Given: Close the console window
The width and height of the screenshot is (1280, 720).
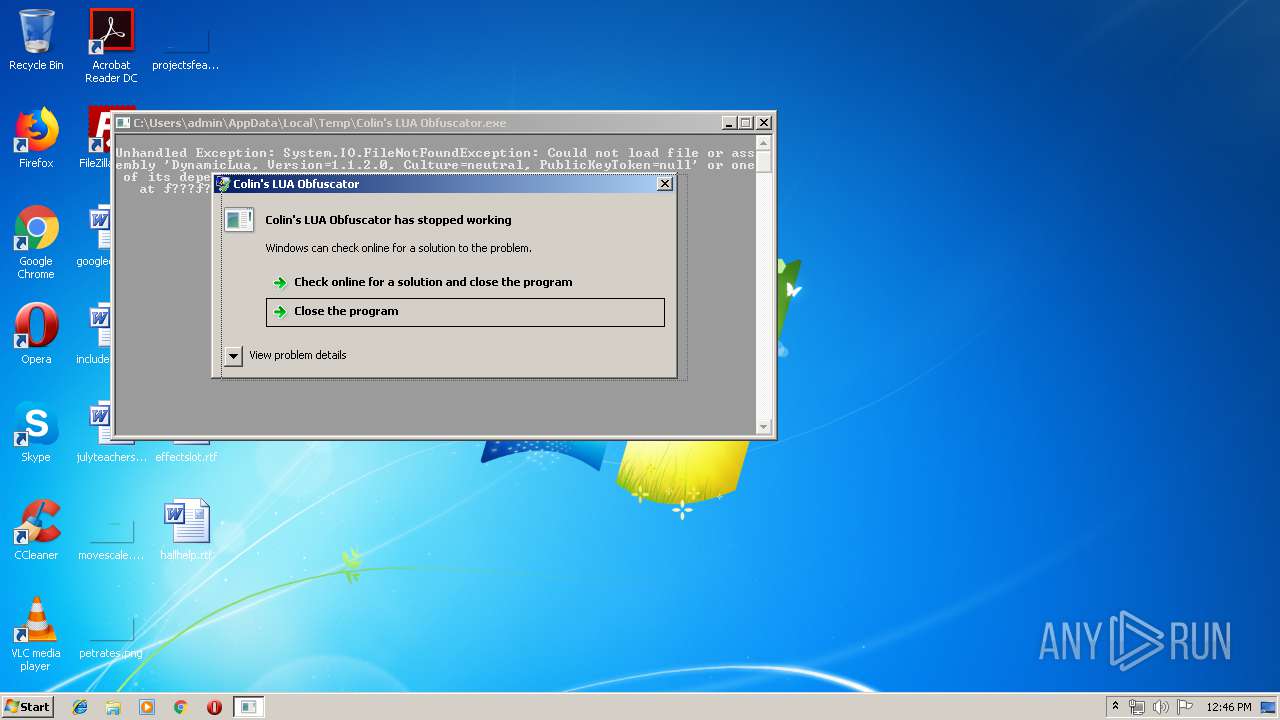Looking at the screenshot, I should point(764,123).
